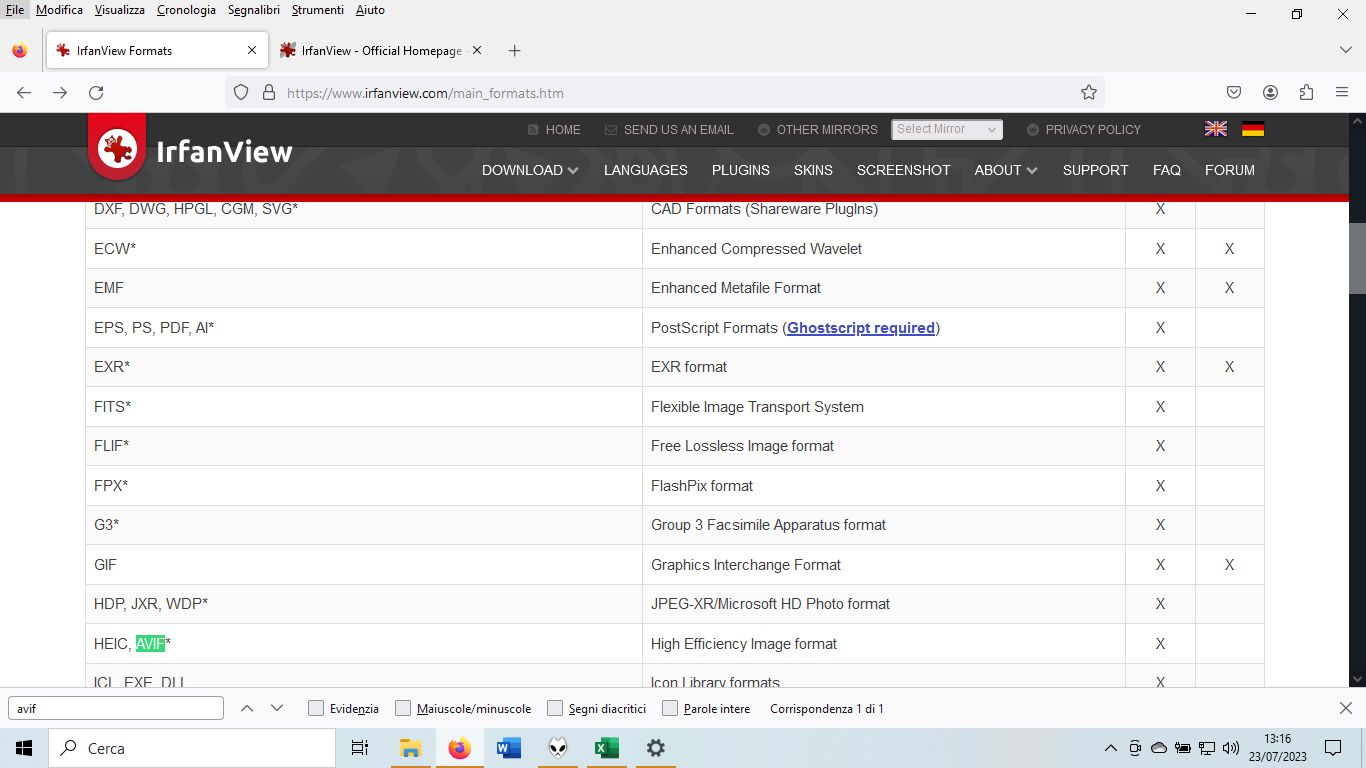
Task: Click the padlock site information icon
Action: pyautogui.click(x=268, y=92)
